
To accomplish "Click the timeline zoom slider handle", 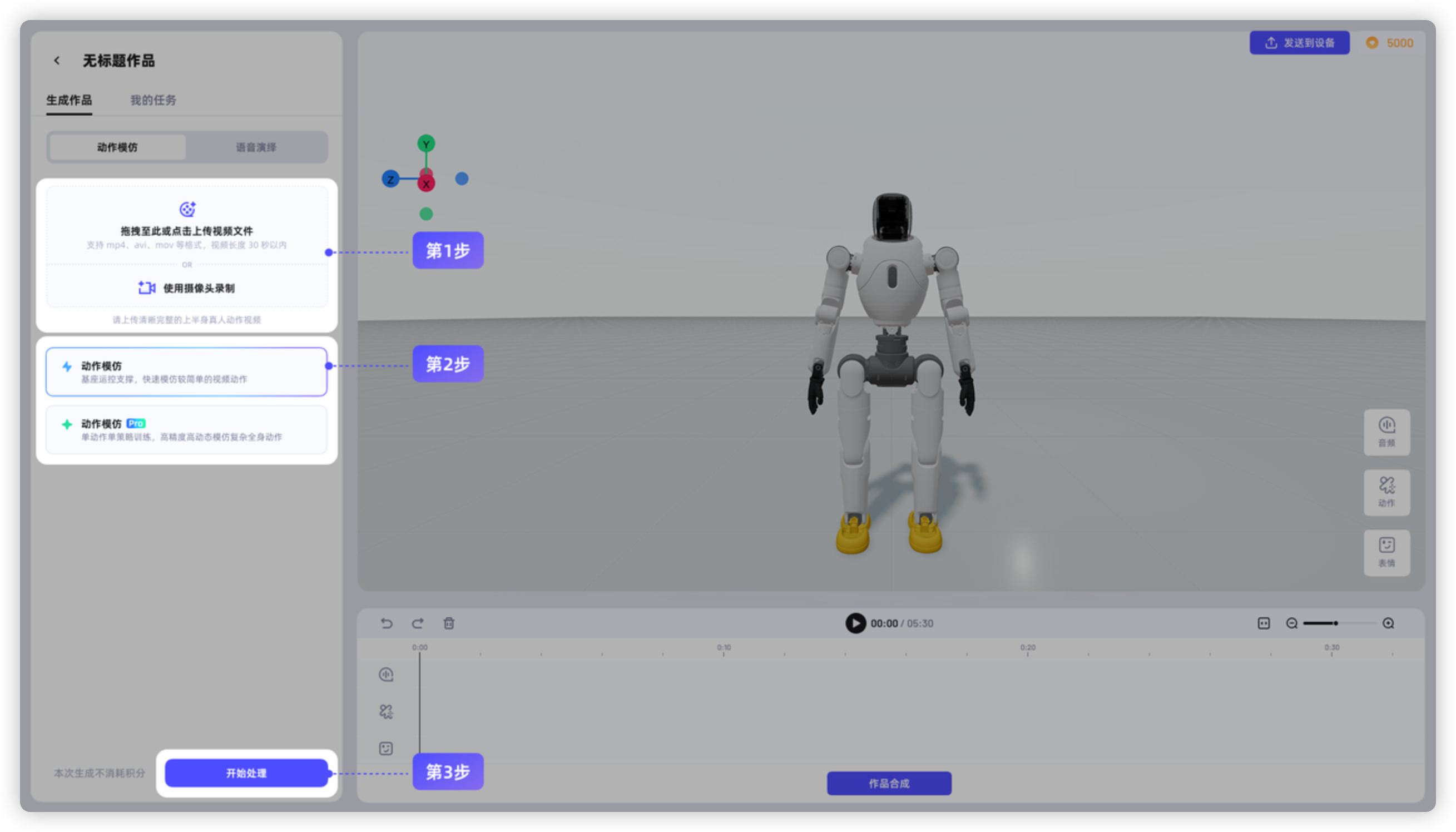I will click(1335, 623).
